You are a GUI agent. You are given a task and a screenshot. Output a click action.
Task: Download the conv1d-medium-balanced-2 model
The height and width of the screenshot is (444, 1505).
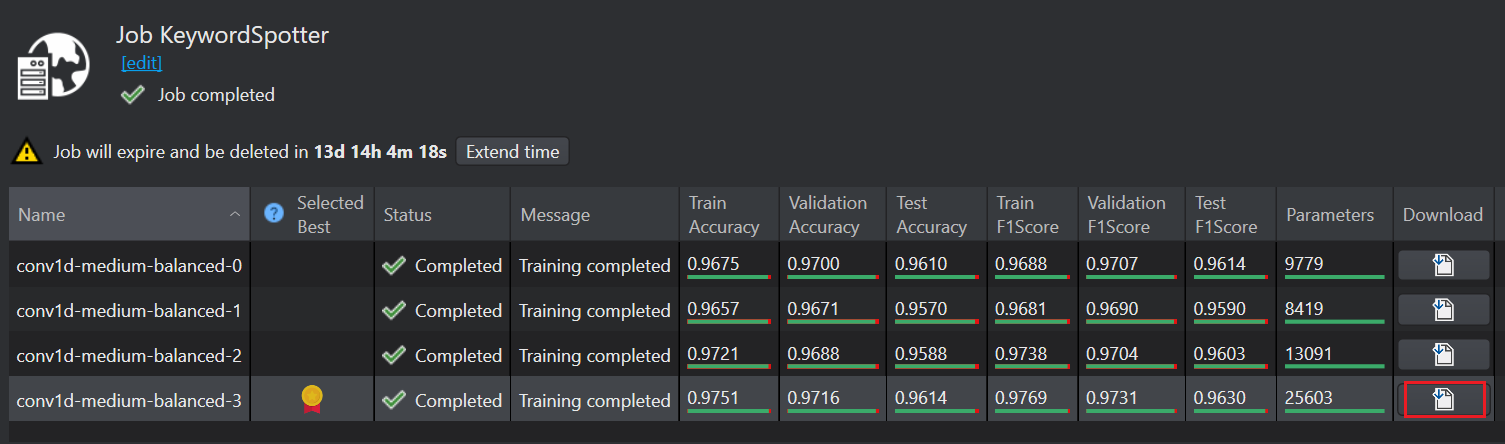[1443, 355]
